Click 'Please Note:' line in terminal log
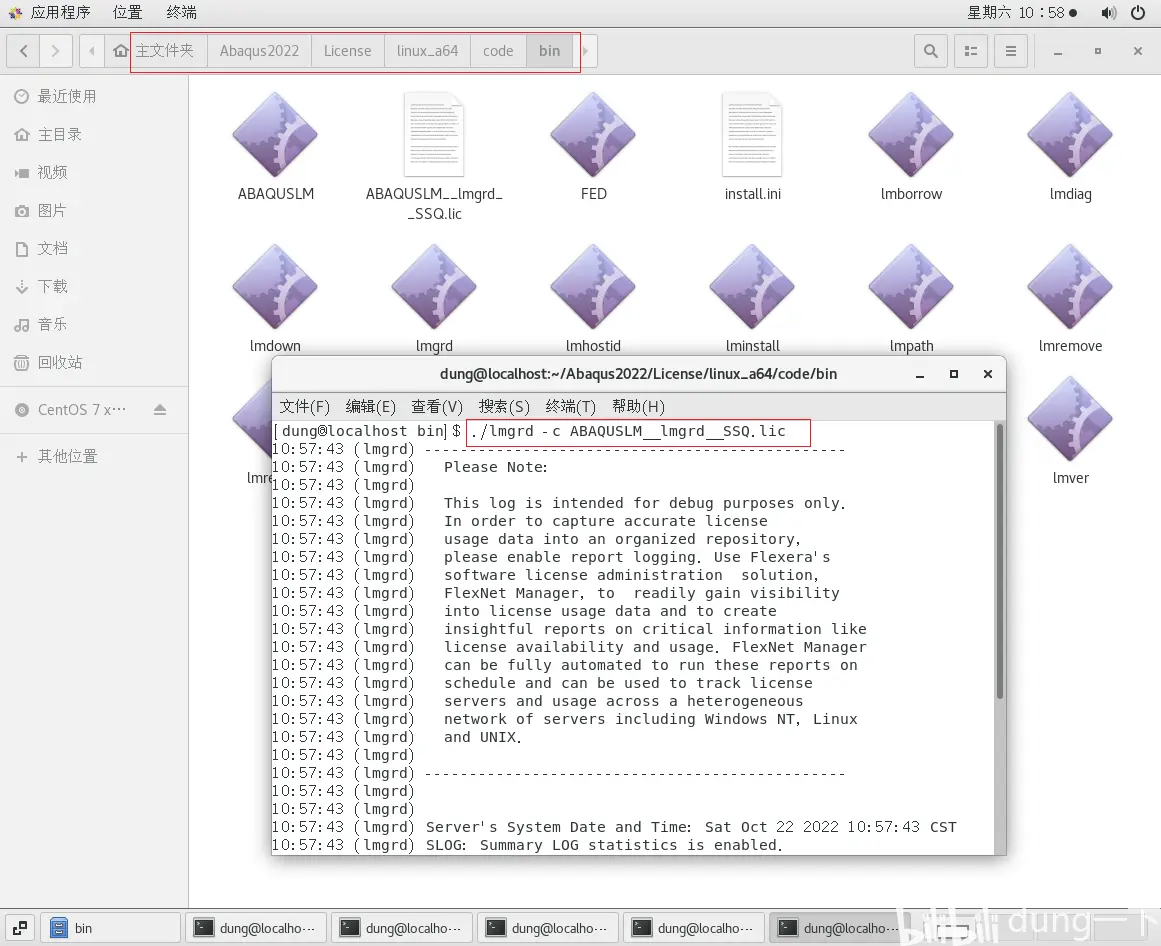Screen dimensions: 1161x946 click(x=495, y=467)
